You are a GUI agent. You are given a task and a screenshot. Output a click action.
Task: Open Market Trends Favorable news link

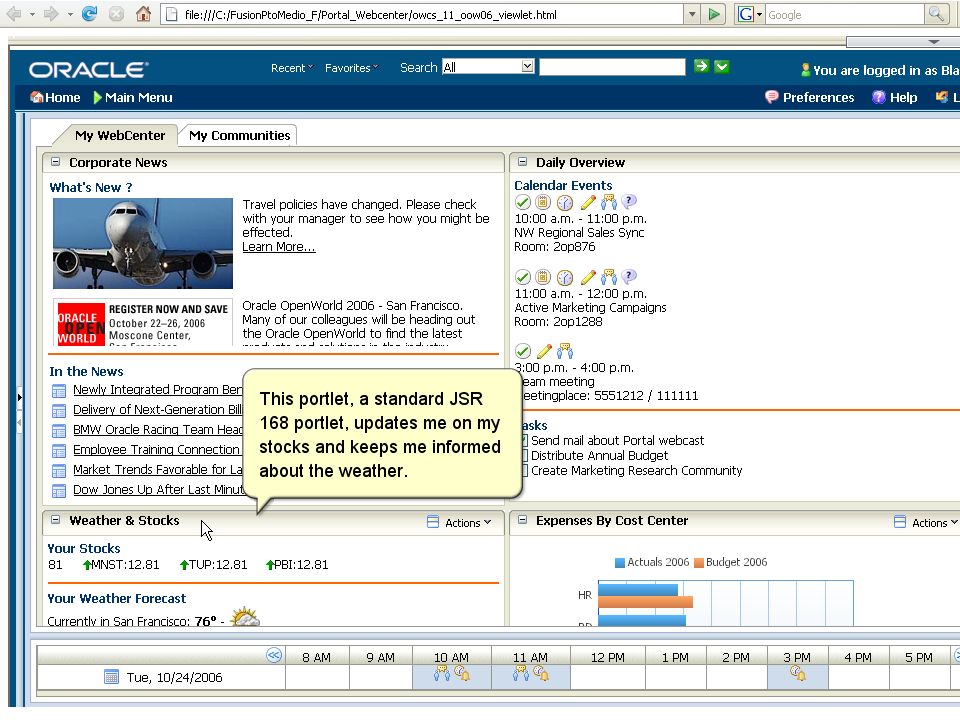(157, 470)
